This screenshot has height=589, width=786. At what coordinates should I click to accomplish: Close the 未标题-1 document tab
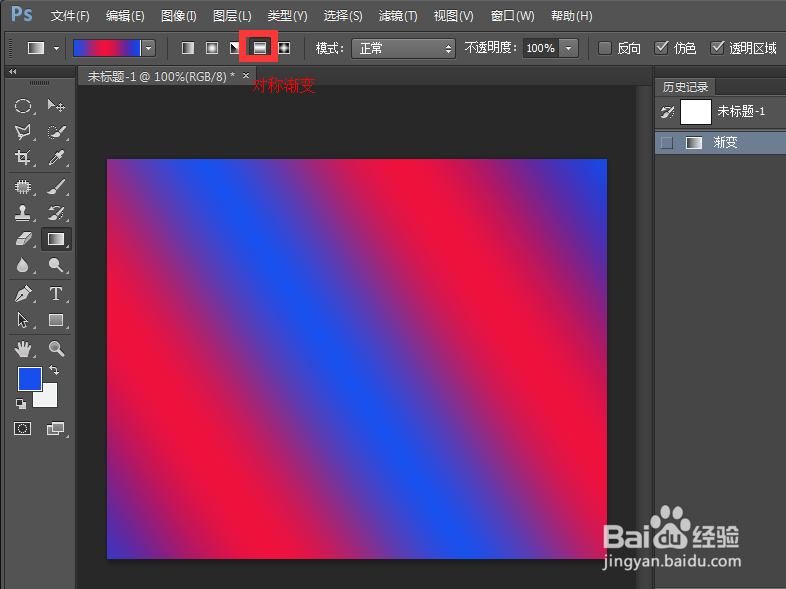point(246,75)
